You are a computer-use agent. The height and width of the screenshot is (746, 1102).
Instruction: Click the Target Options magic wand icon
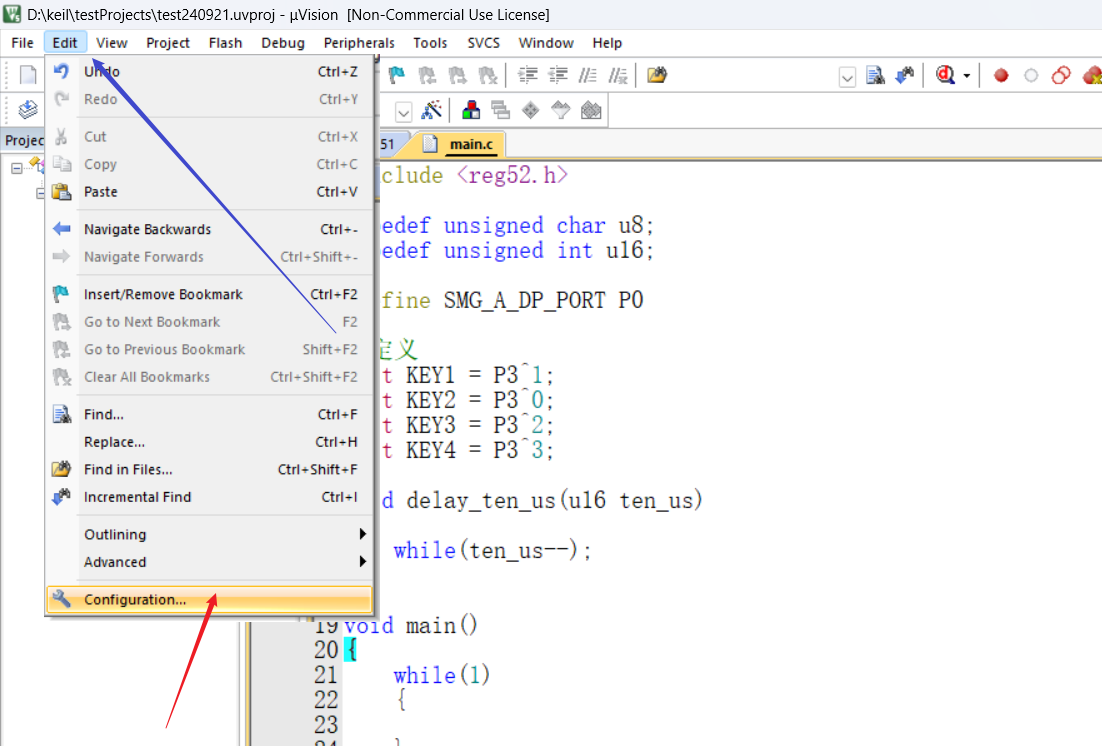[432, 110]
